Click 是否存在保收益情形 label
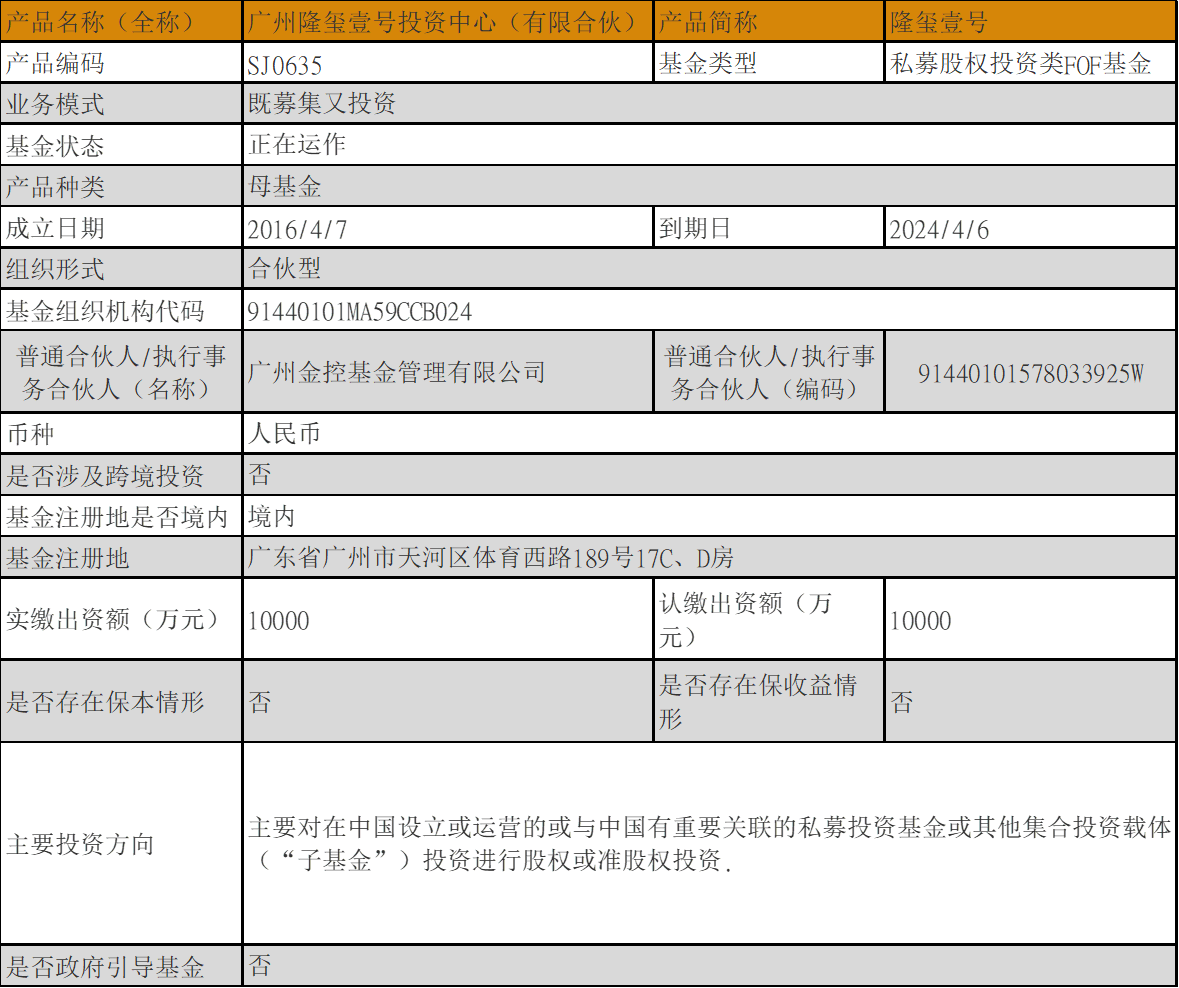 click(x=758, y=702)
